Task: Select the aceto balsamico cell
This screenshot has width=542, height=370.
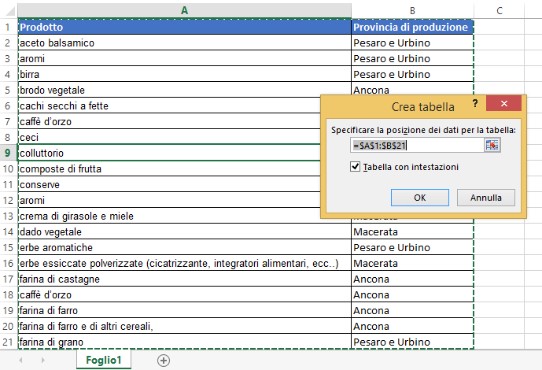Action: (x=185, y=43)
